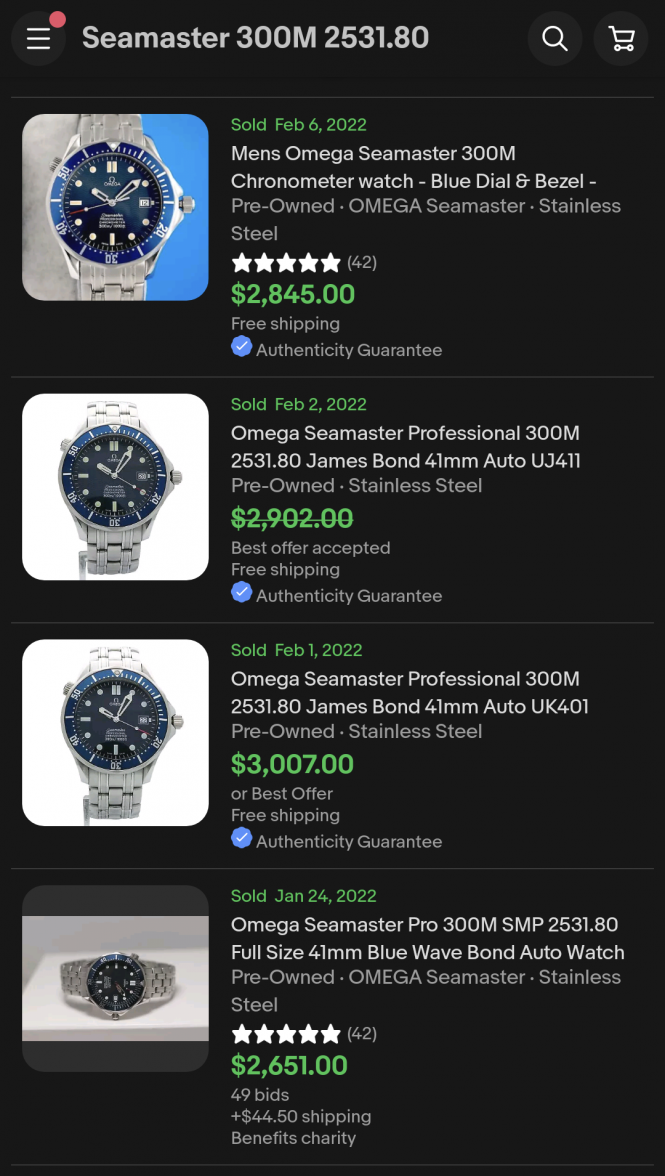Tap the $3,007.00 price
This screenshot has width=665, height=1176.
(x=292, y=764)
